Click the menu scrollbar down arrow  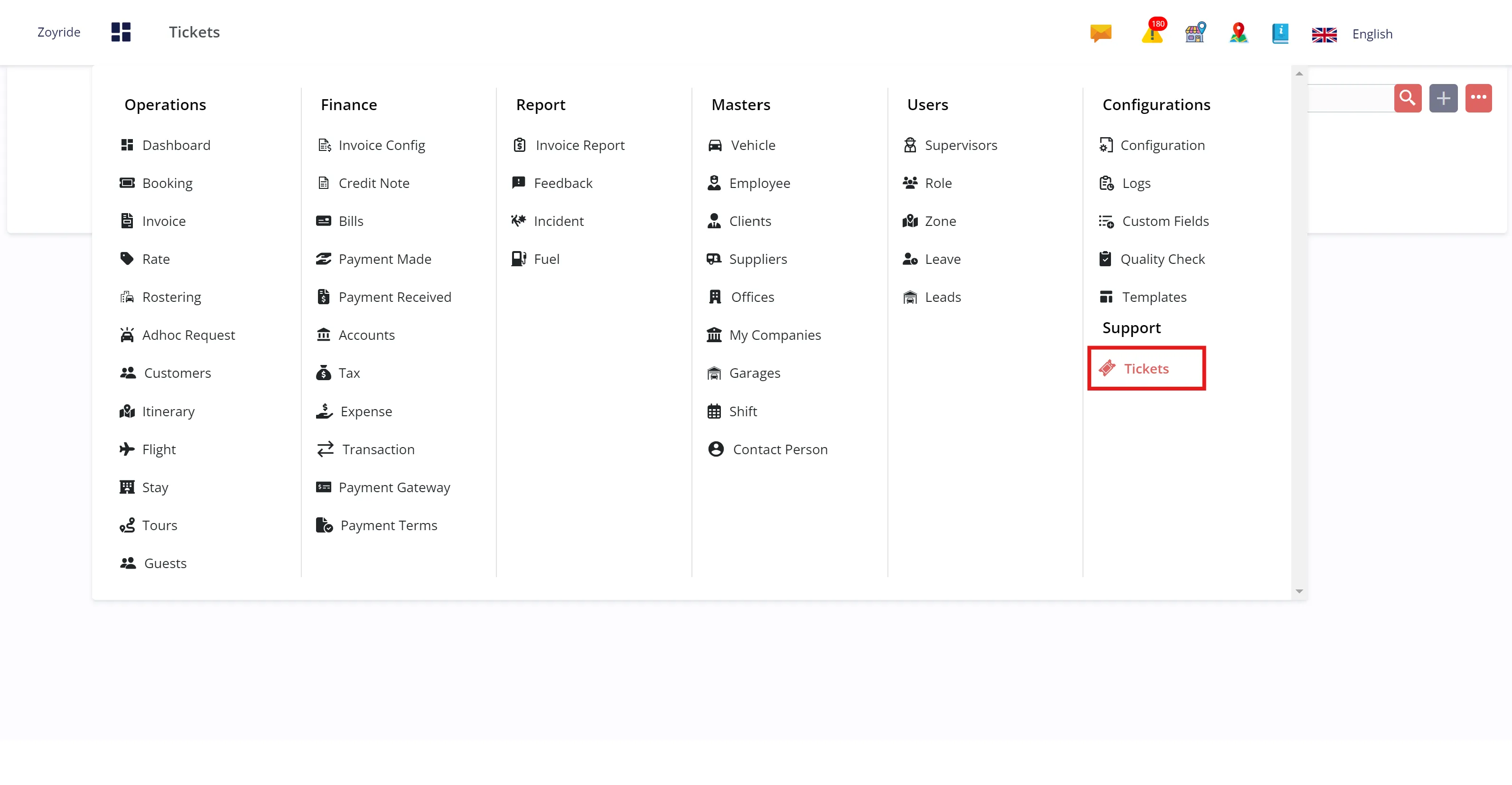point(1299,591)
